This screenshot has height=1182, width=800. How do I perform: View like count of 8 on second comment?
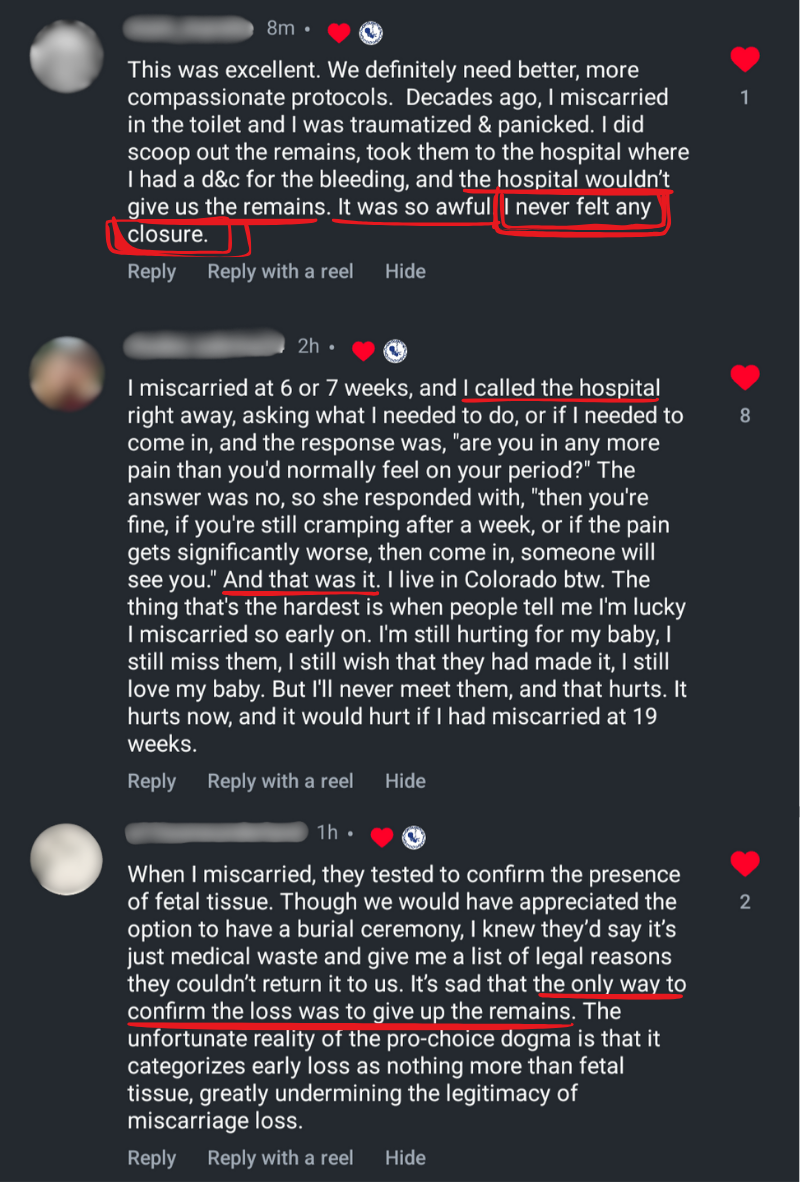(745, 415)
